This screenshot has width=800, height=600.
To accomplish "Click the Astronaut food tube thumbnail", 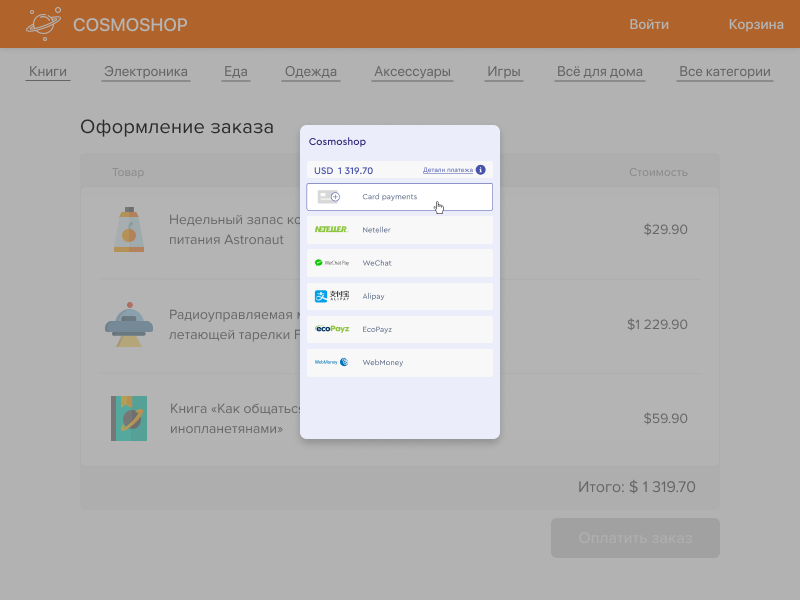I will pos(129,230).
